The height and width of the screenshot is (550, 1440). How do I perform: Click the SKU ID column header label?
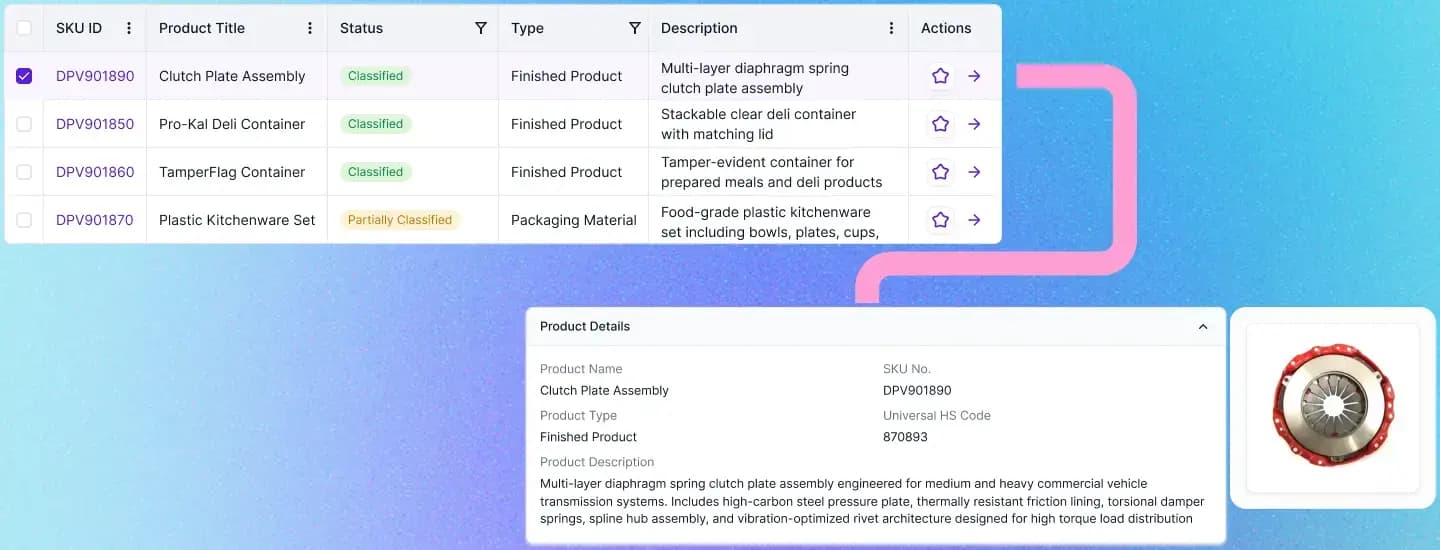(79, 28)
